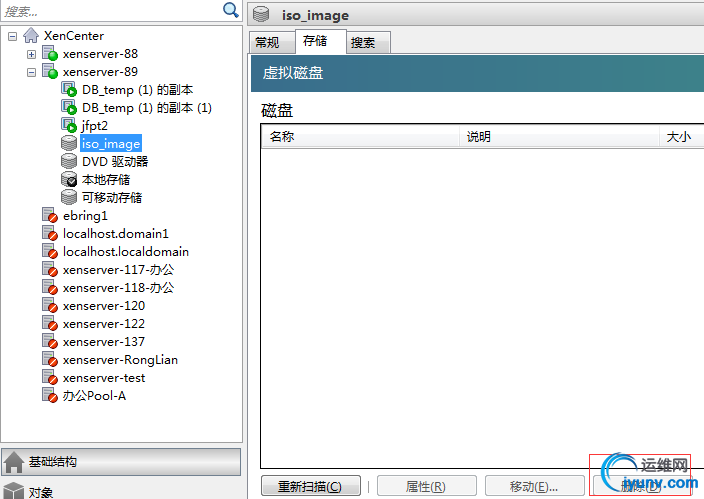Select 办公Pool-A in the tree

point(94,396)
